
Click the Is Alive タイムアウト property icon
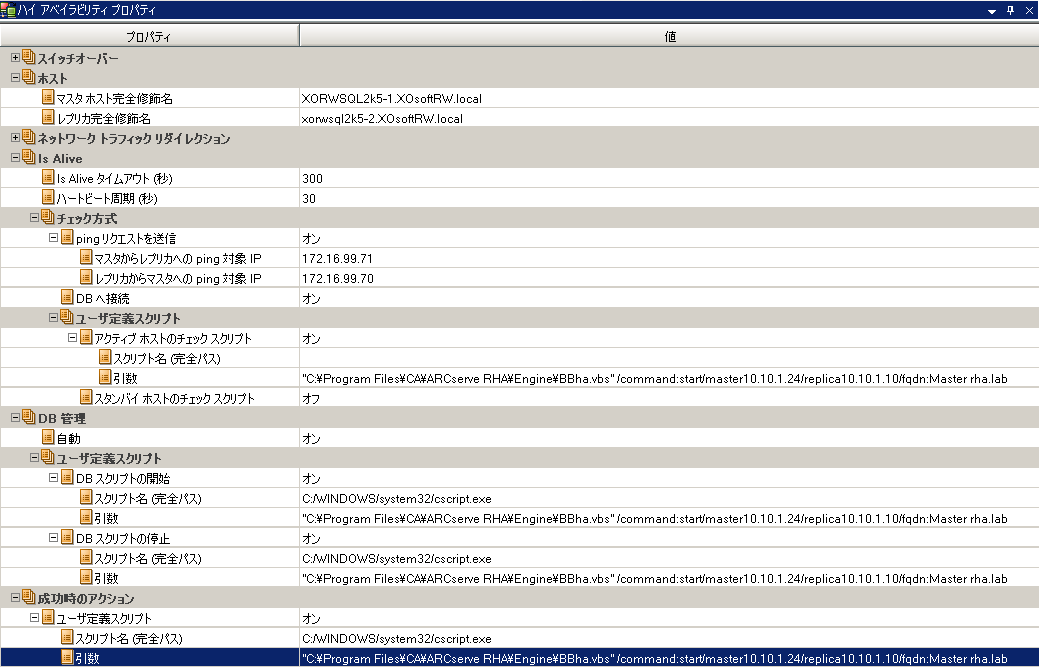[x=48, y=177]
